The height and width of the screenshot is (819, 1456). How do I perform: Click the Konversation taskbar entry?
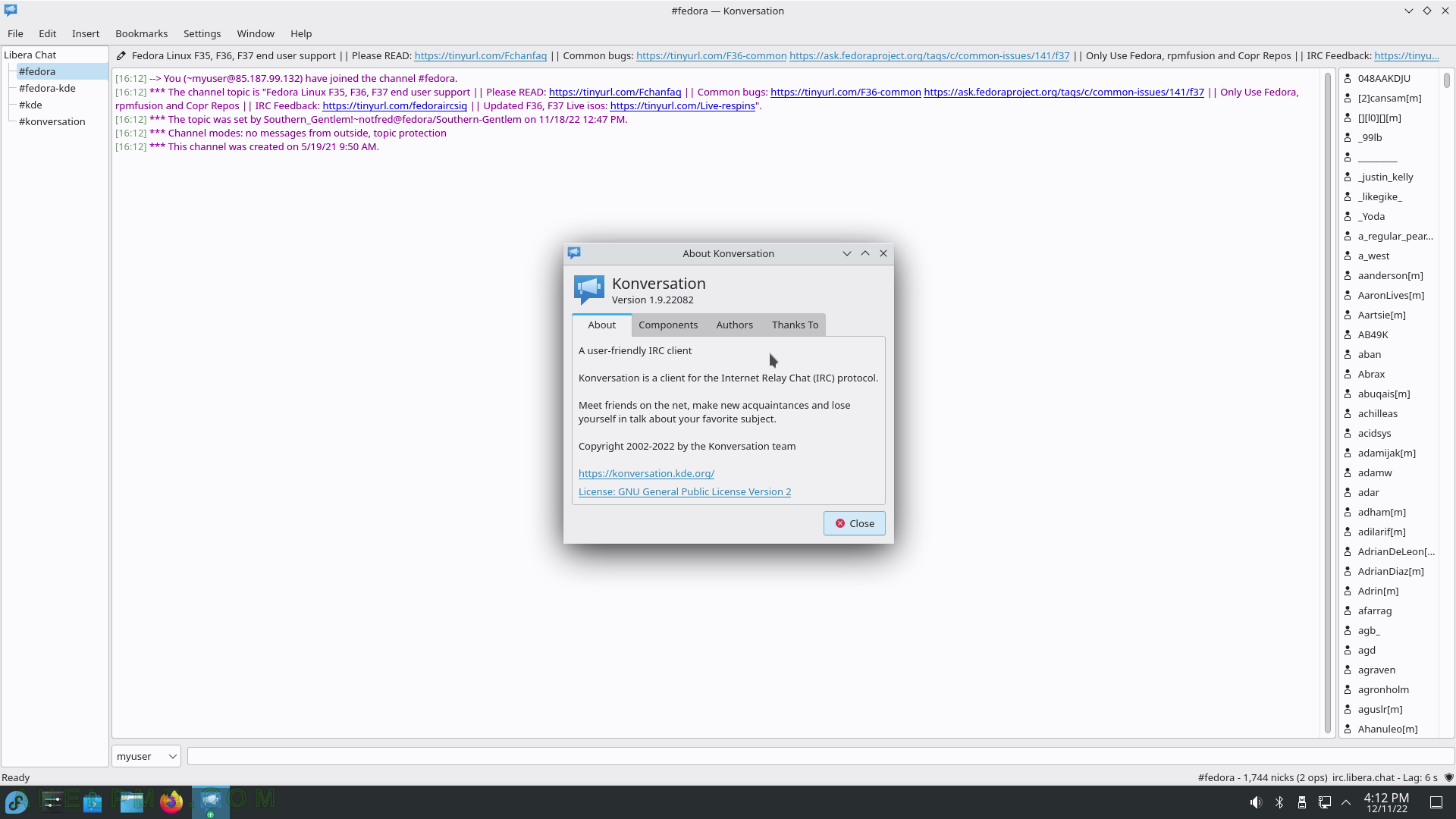tap(211, 802)
